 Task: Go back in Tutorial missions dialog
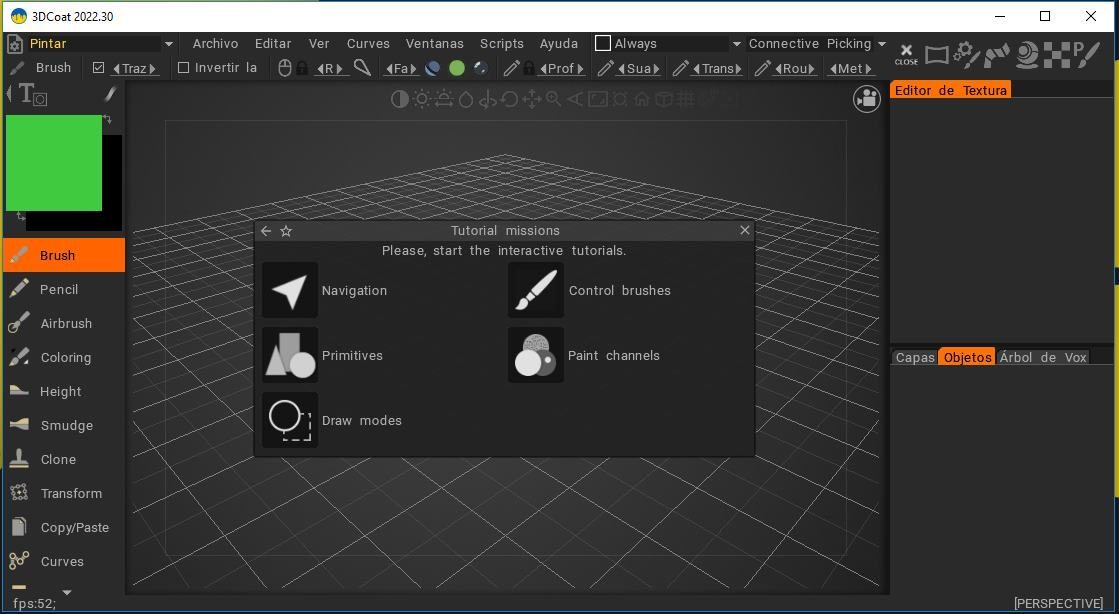[x=265, y=231]
